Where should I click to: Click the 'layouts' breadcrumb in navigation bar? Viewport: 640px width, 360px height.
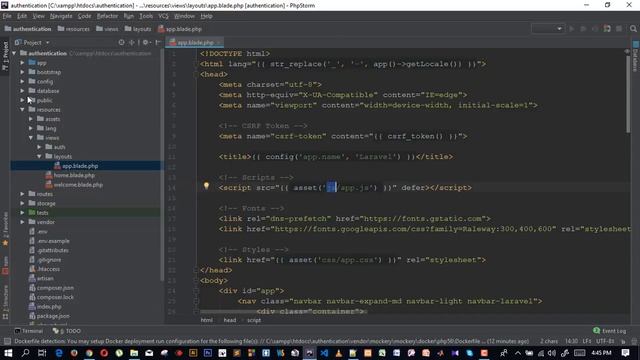[x=138, y=29]
